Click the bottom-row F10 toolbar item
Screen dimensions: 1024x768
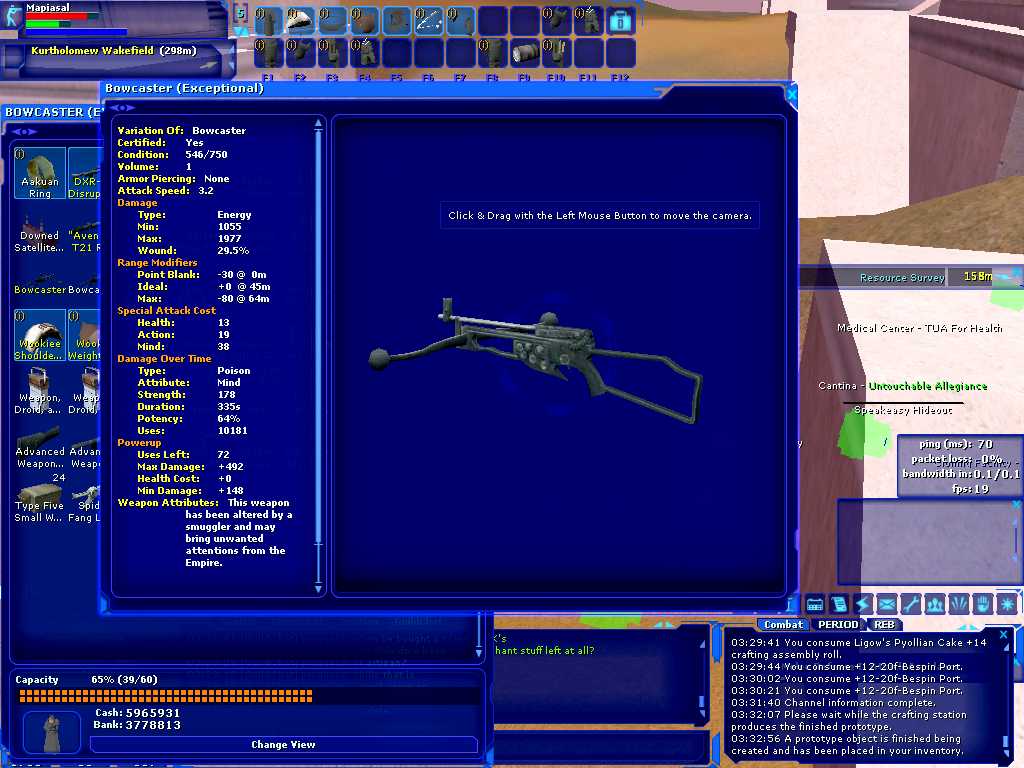point(556,53)
